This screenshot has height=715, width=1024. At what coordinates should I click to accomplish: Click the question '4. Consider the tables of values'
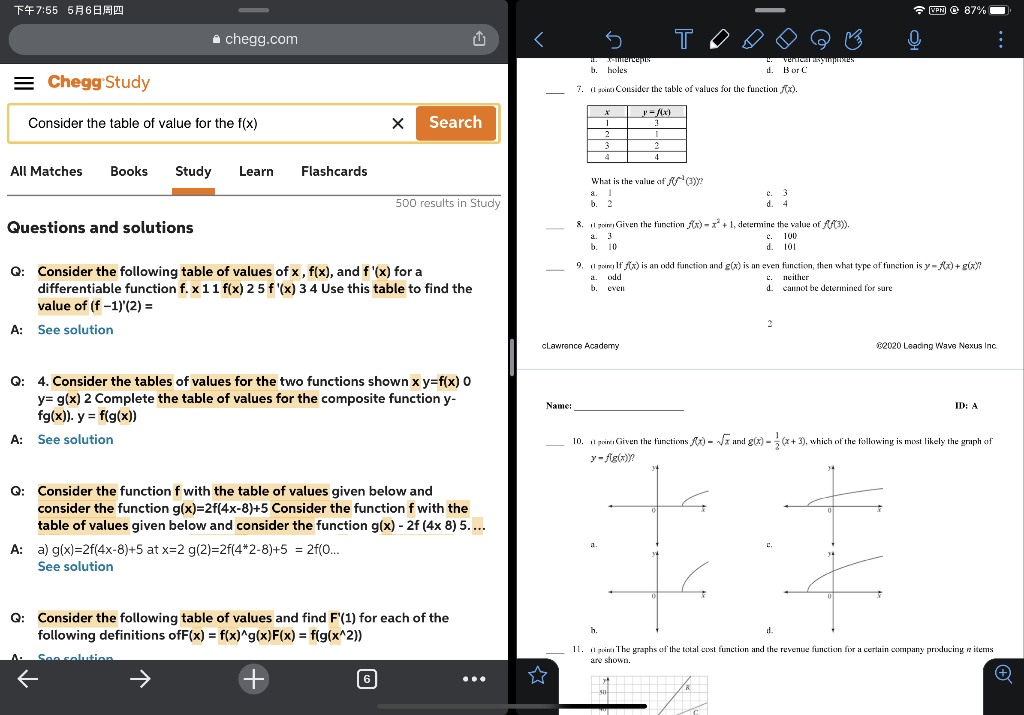pyautogui.click(x=254, y=398)
